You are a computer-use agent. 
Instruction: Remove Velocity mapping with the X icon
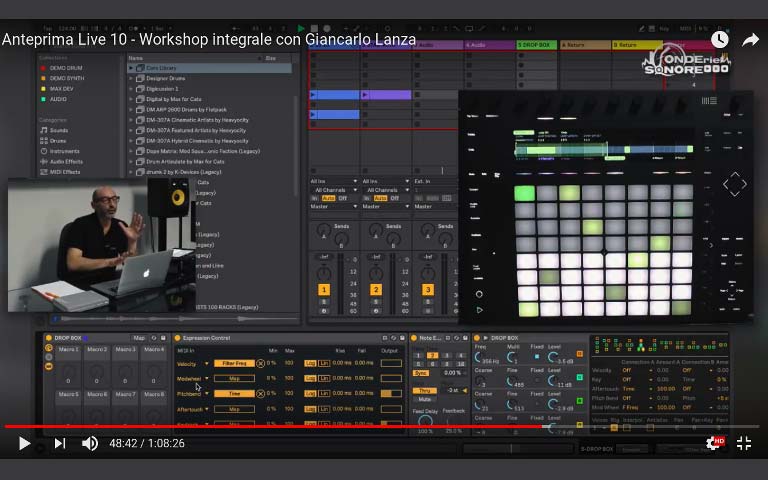(261, 363)
